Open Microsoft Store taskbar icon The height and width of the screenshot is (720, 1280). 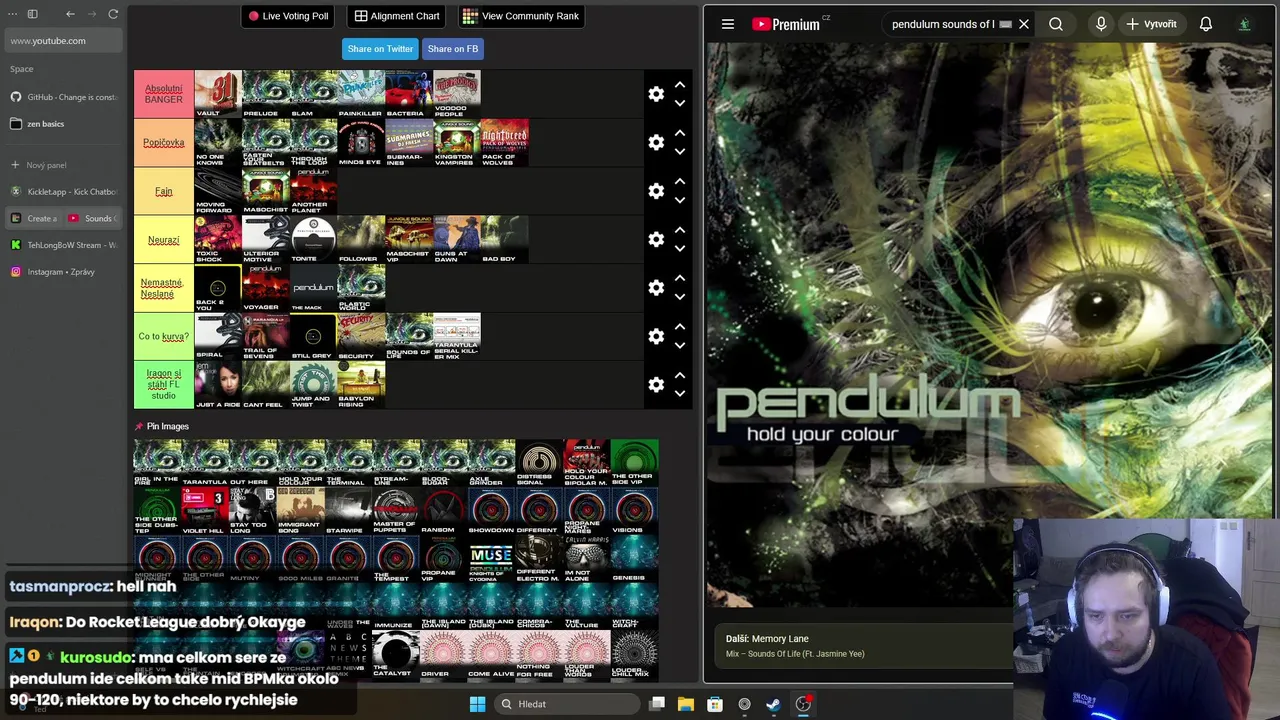(715, 704)
